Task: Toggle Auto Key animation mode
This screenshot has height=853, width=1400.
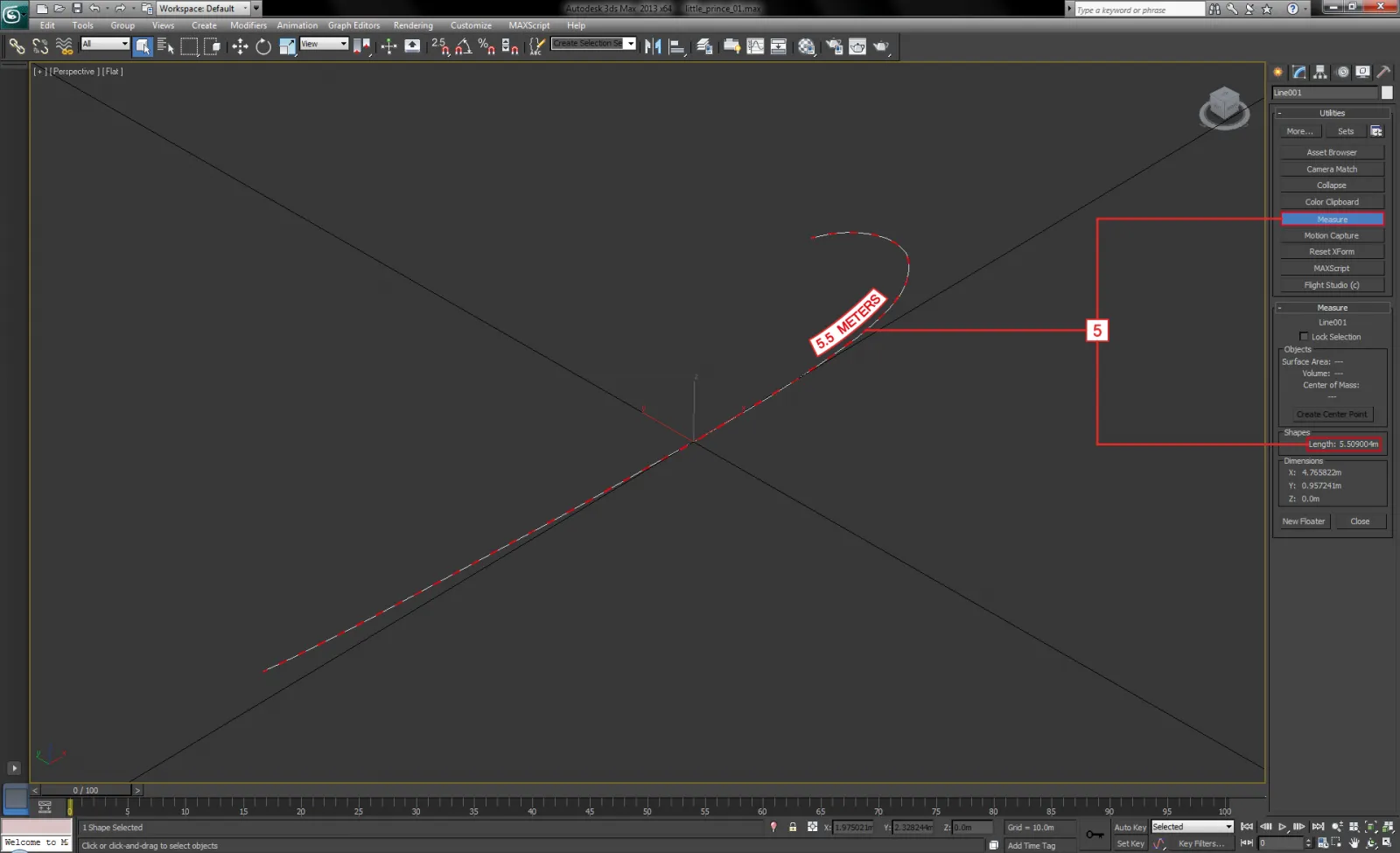Action: [1129, 827]
